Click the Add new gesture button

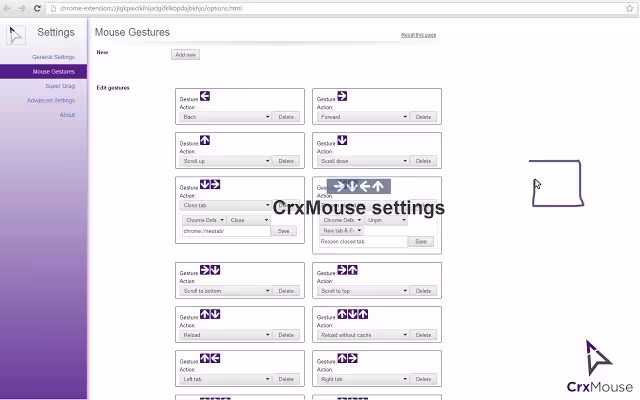[x=185, y=55]
